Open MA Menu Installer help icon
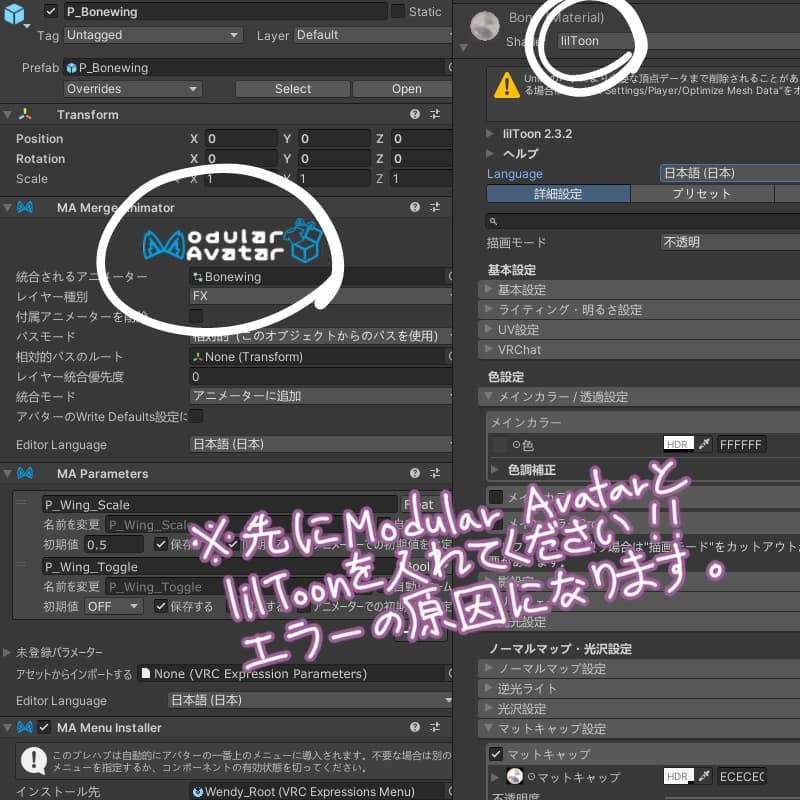 coord(415,727)
